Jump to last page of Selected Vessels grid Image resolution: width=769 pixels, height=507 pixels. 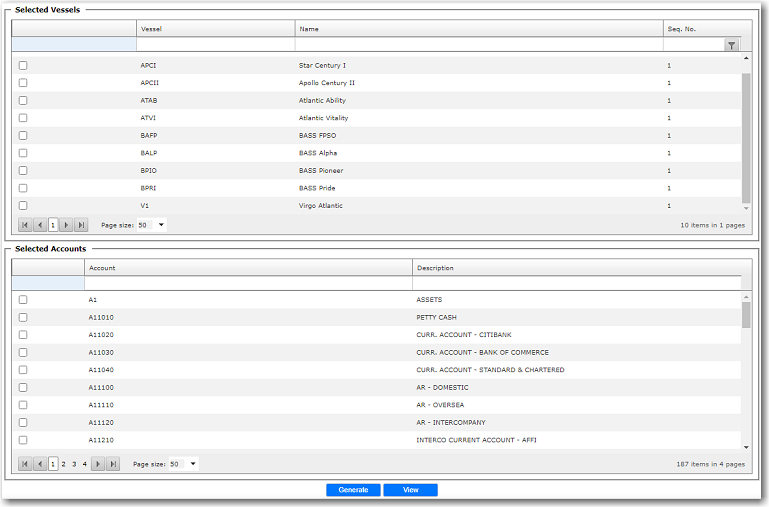pyautogui.click(x=81, y=225)
